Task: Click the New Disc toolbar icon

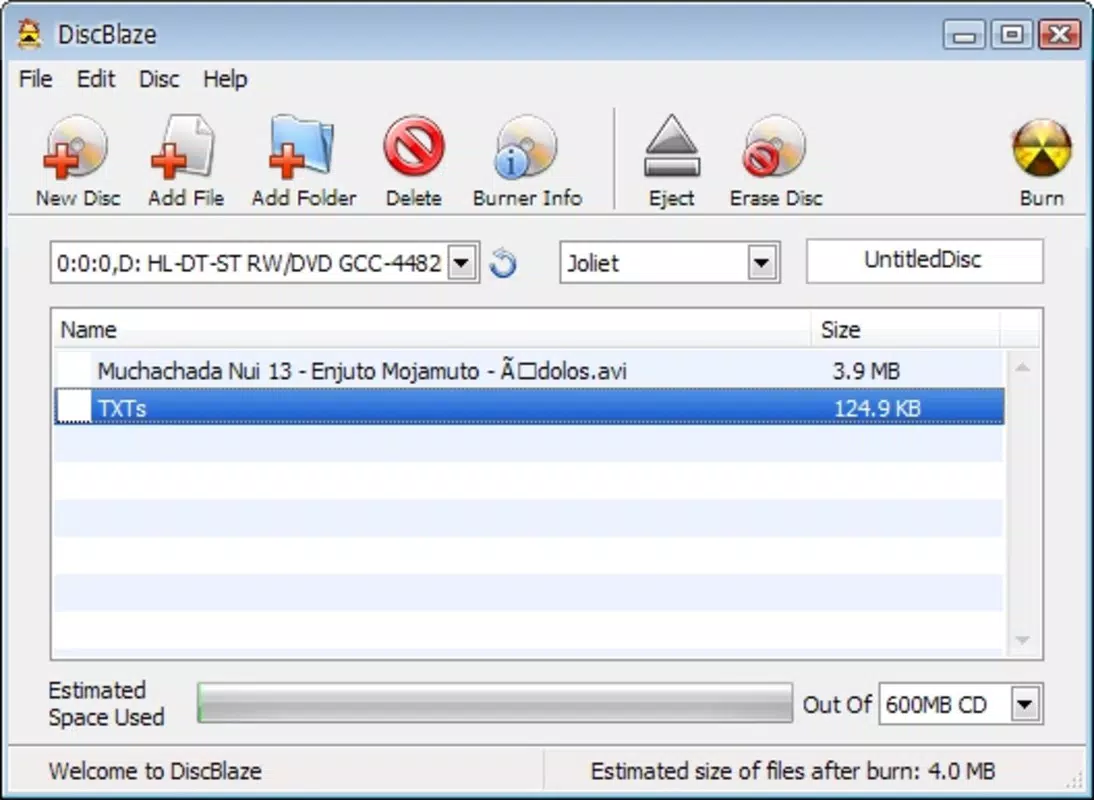Action: point(75,148)
